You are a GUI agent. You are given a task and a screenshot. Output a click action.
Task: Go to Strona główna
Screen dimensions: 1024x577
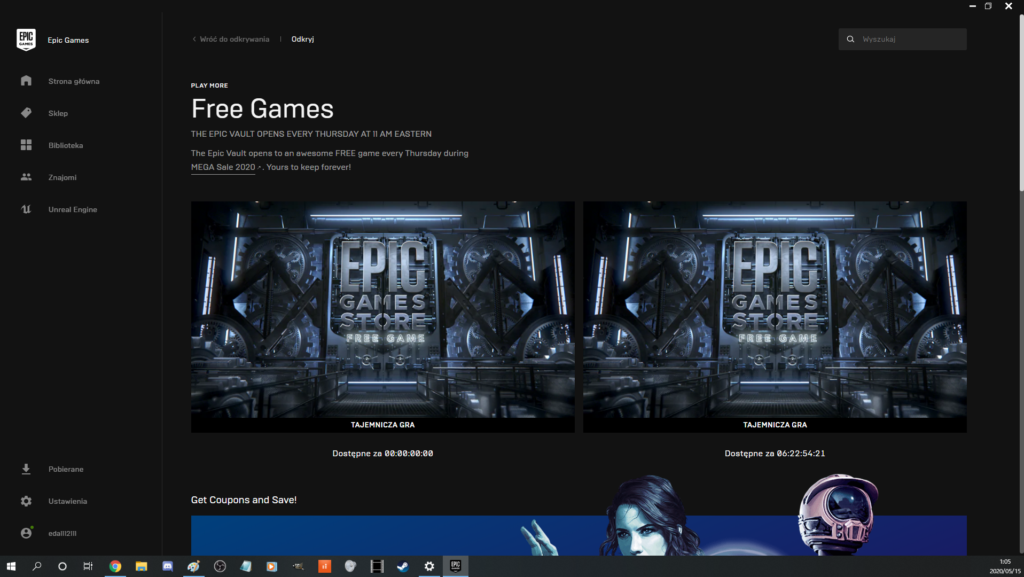[74, 82]
